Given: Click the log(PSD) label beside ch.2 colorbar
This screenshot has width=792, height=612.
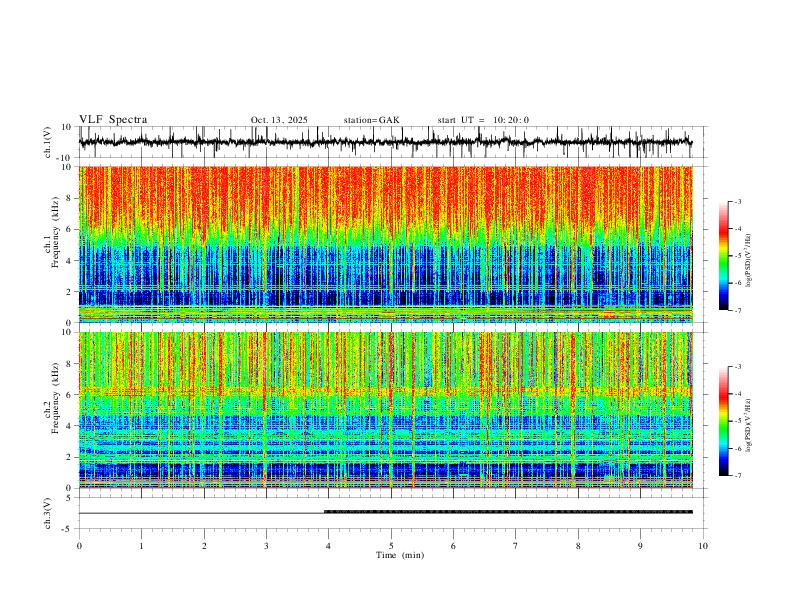Looking at the screenshot, I should [749, 426].
